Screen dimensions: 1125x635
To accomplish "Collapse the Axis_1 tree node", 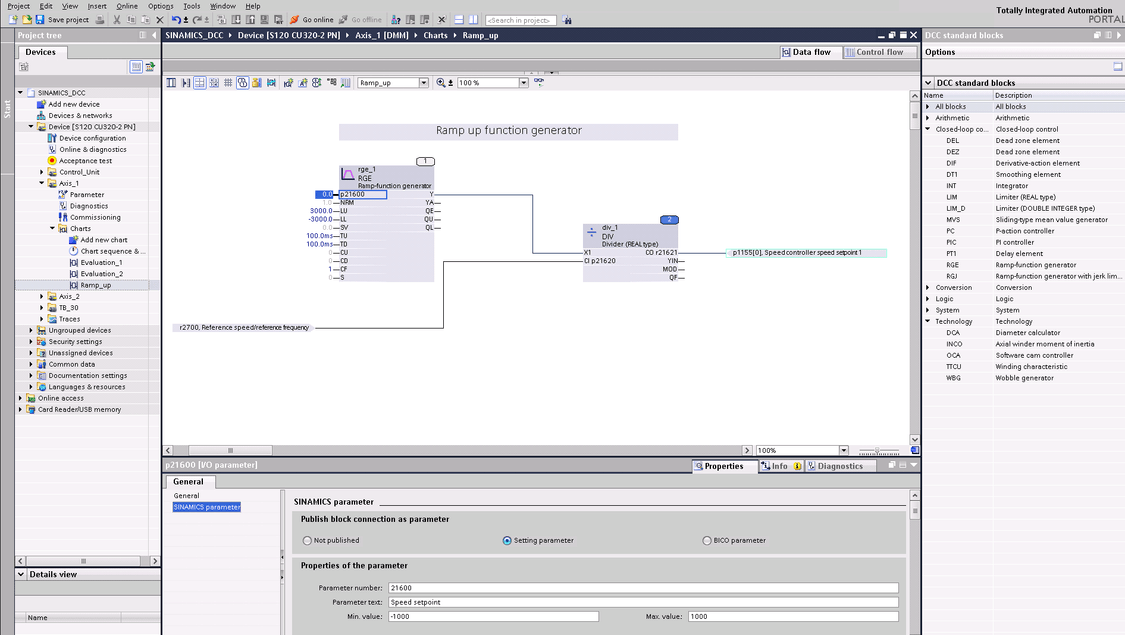I will (x=42, y=183).
